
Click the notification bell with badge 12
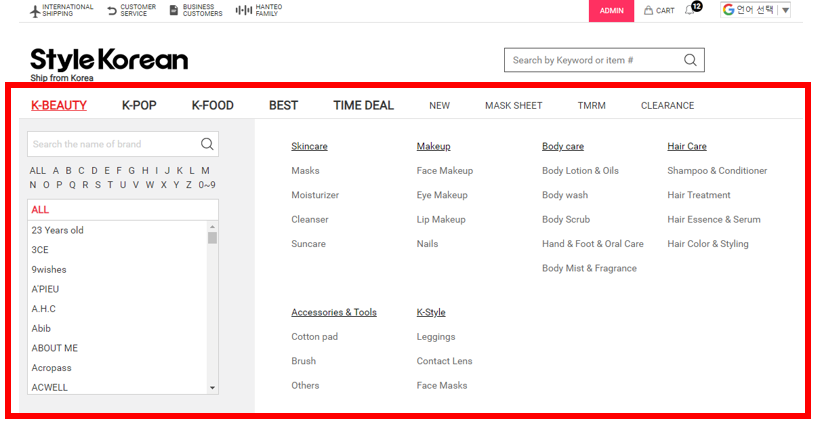691,10
